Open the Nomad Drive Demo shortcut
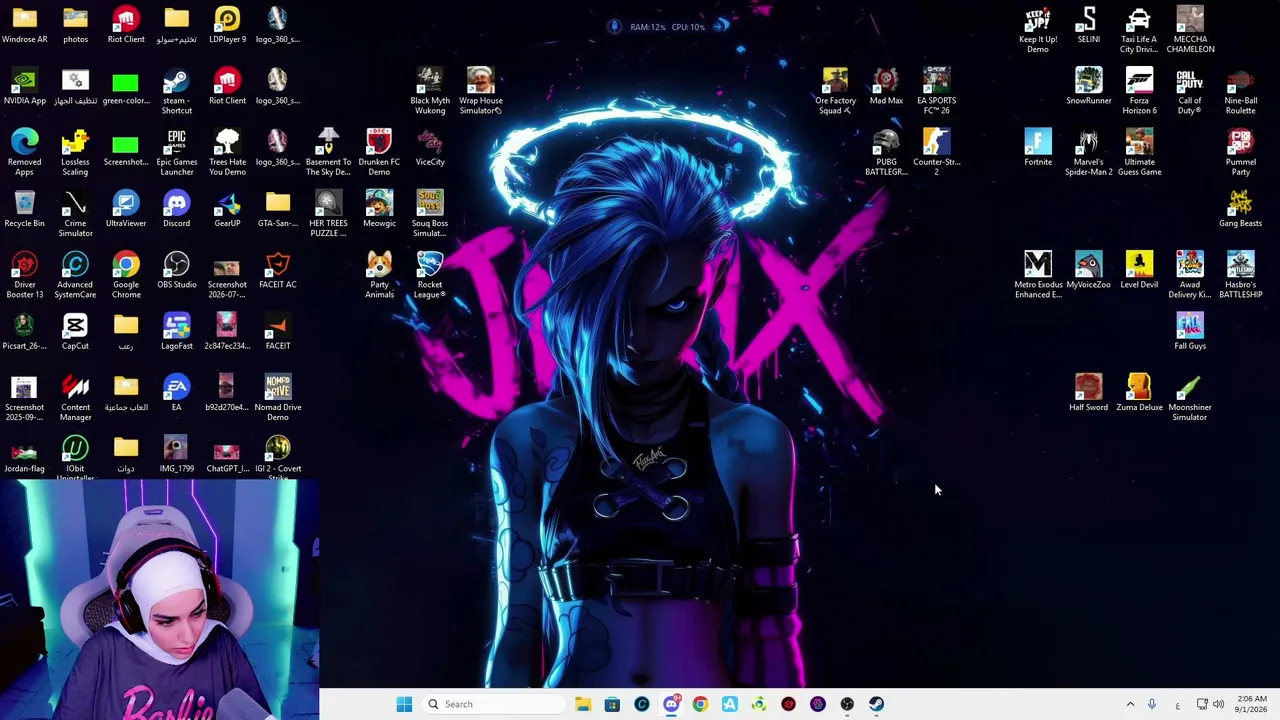This screenshot has width=1280, height=720. point(278,398)
